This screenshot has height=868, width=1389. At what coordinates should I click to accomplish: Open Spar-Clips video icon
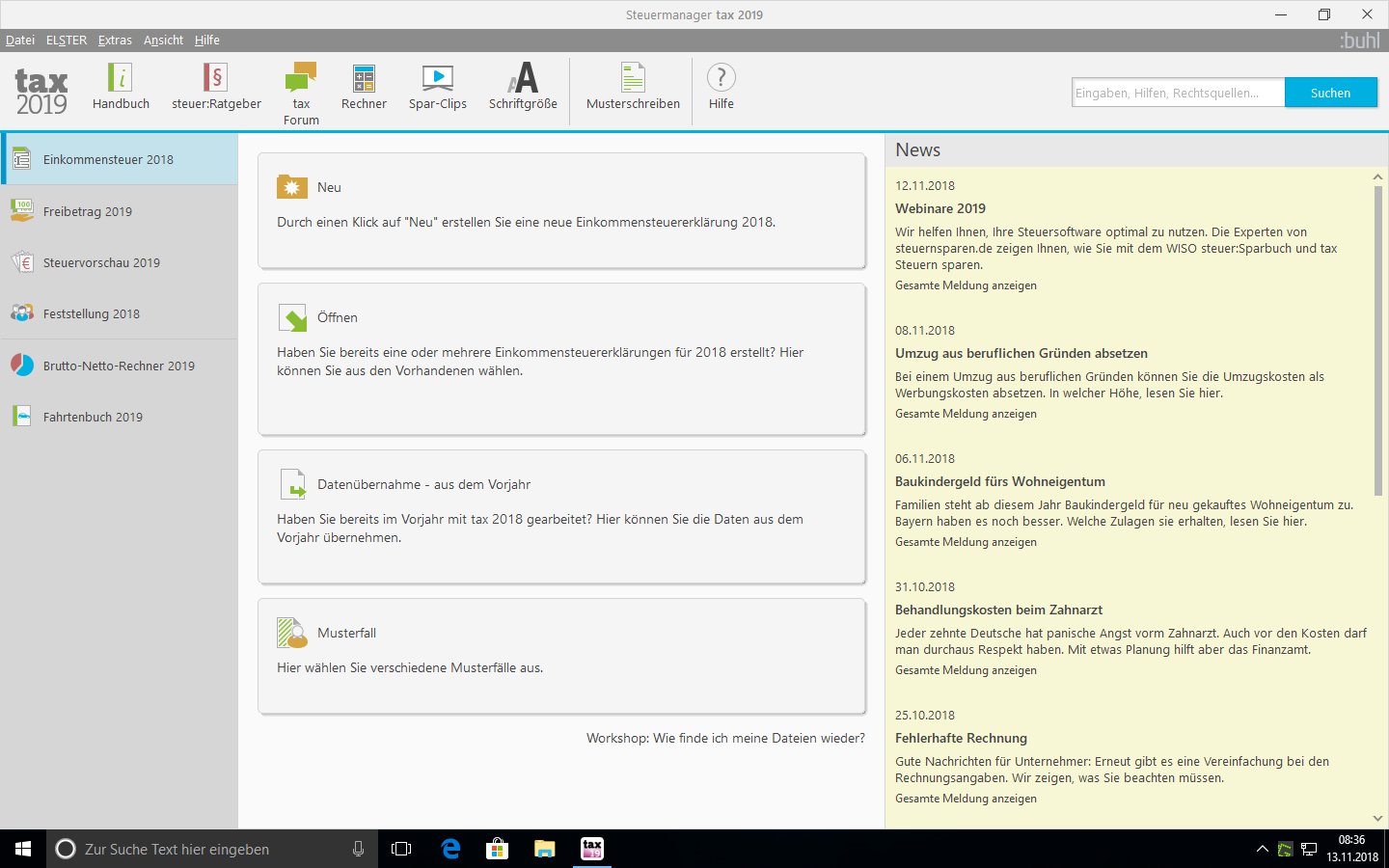pos(437,78)
